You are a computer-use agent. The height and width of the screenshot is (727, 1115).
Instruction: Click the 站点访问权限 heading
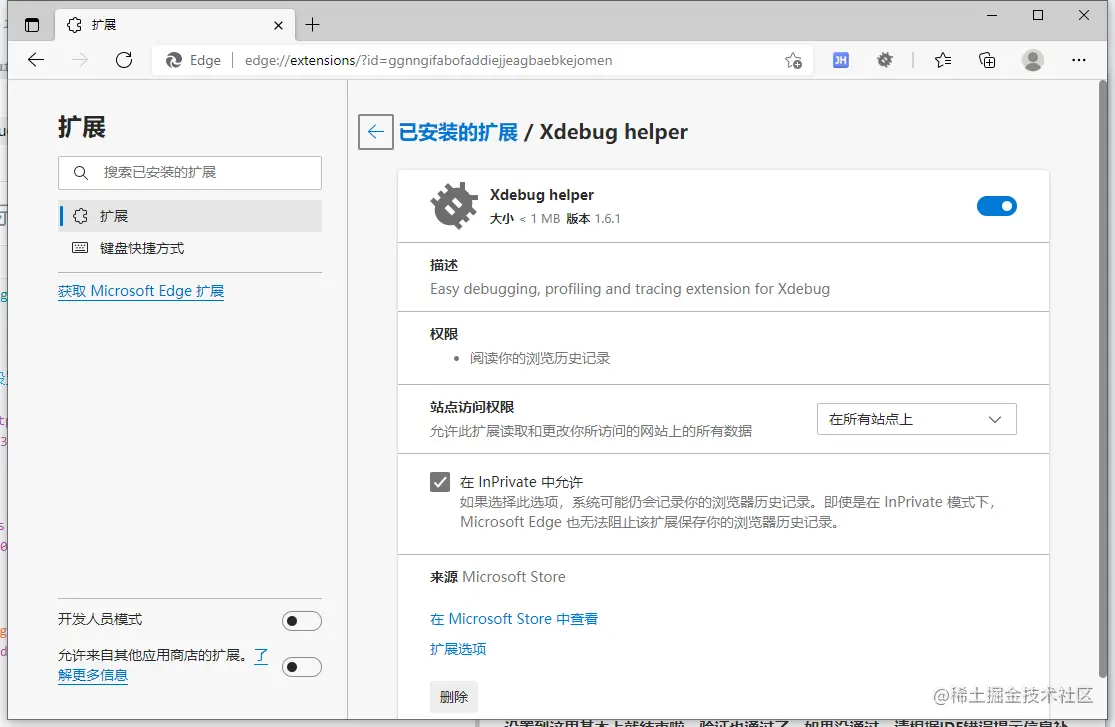tap(472, 408)
